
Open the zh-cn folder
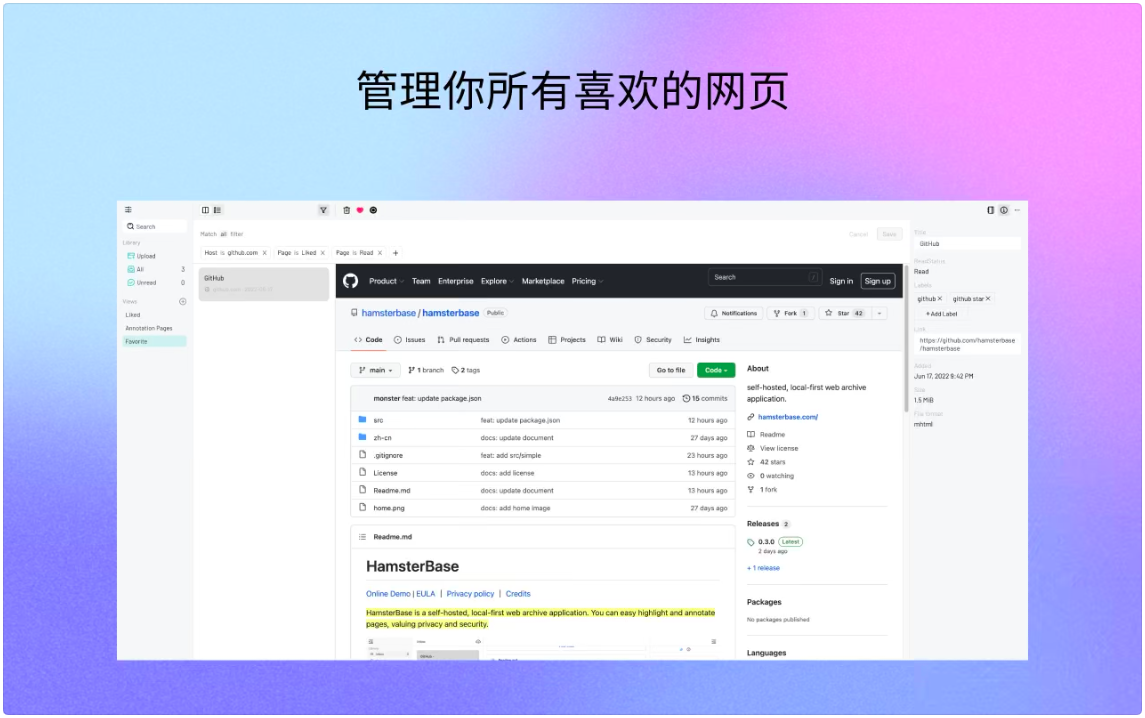point(383,438)
